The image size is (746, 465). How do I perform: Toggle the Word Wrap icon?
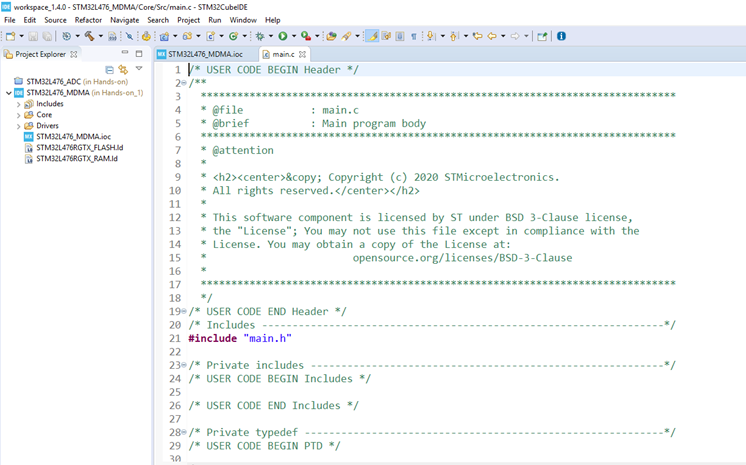point(386,36)
